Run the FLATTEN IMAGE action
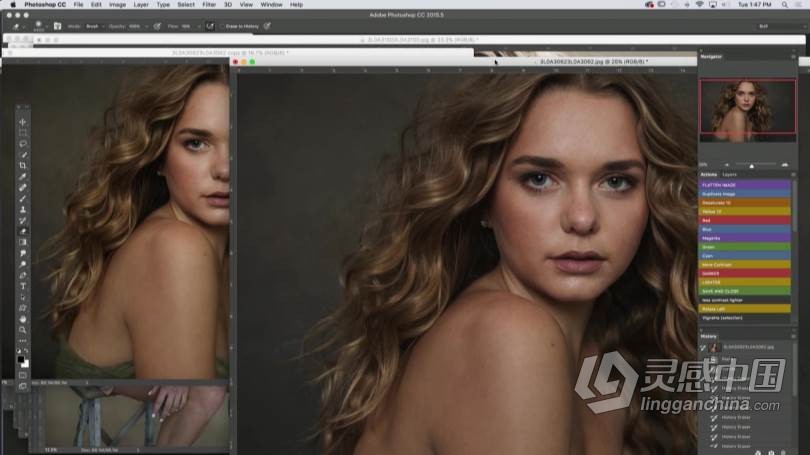This screenshot has height=455, width=810. pos(745,185)
